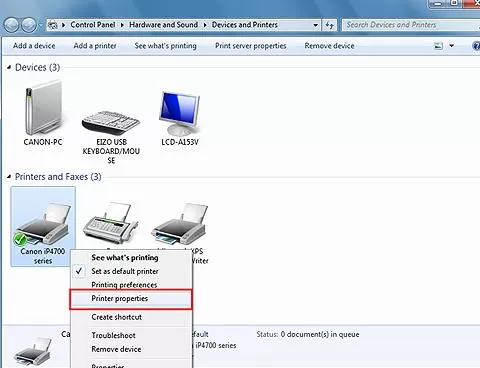Open the help question mark icon

click(476, 46)
